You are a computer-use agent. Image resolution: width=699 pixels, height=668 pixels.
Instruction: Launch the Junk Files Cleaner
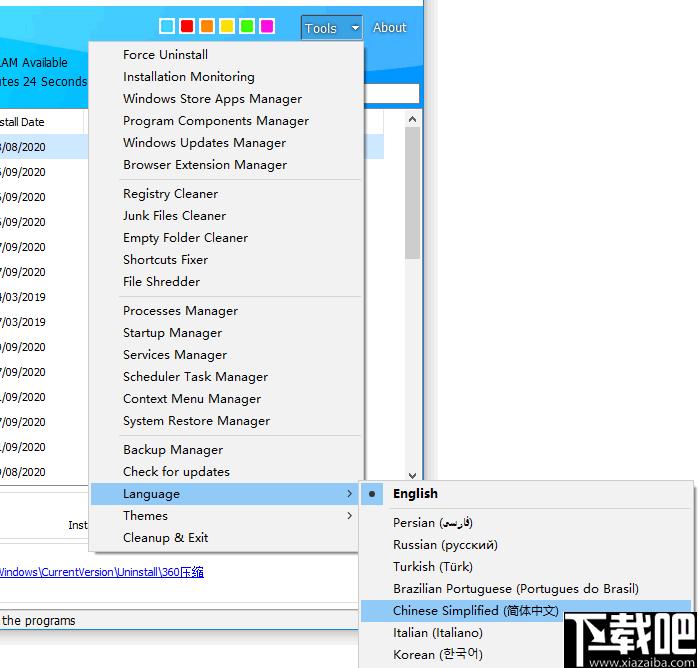point(226,216)
